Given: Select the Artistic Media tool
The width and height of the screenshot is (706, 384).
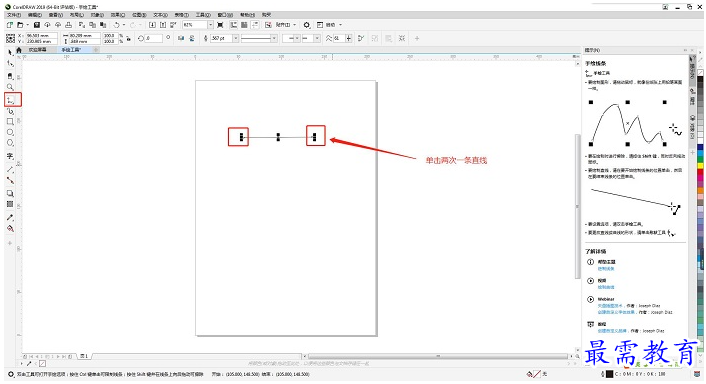Looking at the screenshot, I should (x=10, y=111).
